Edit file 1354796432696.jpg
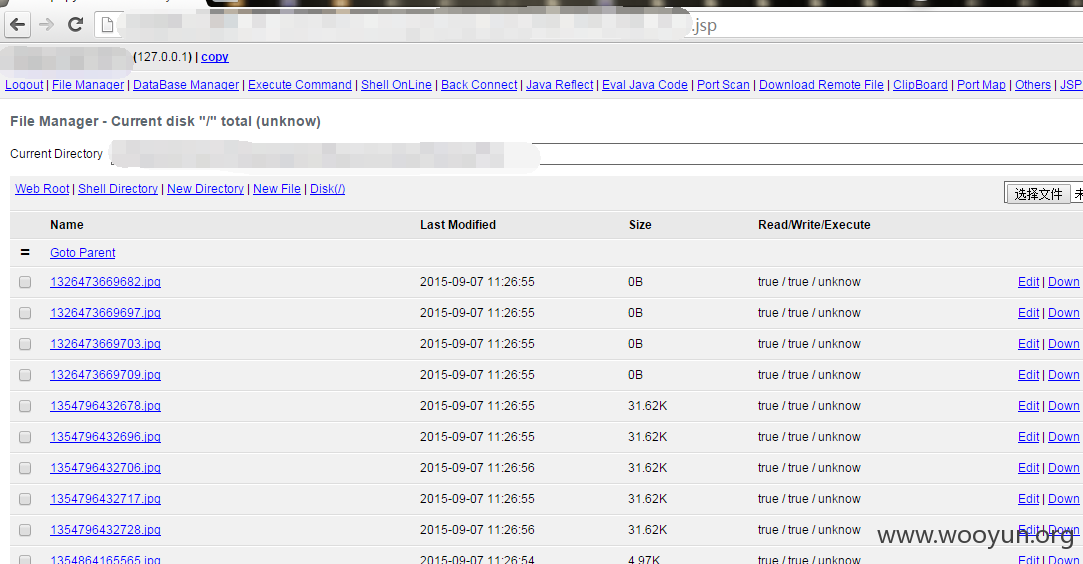1083x564 pixels. [x=1028, y=437]
